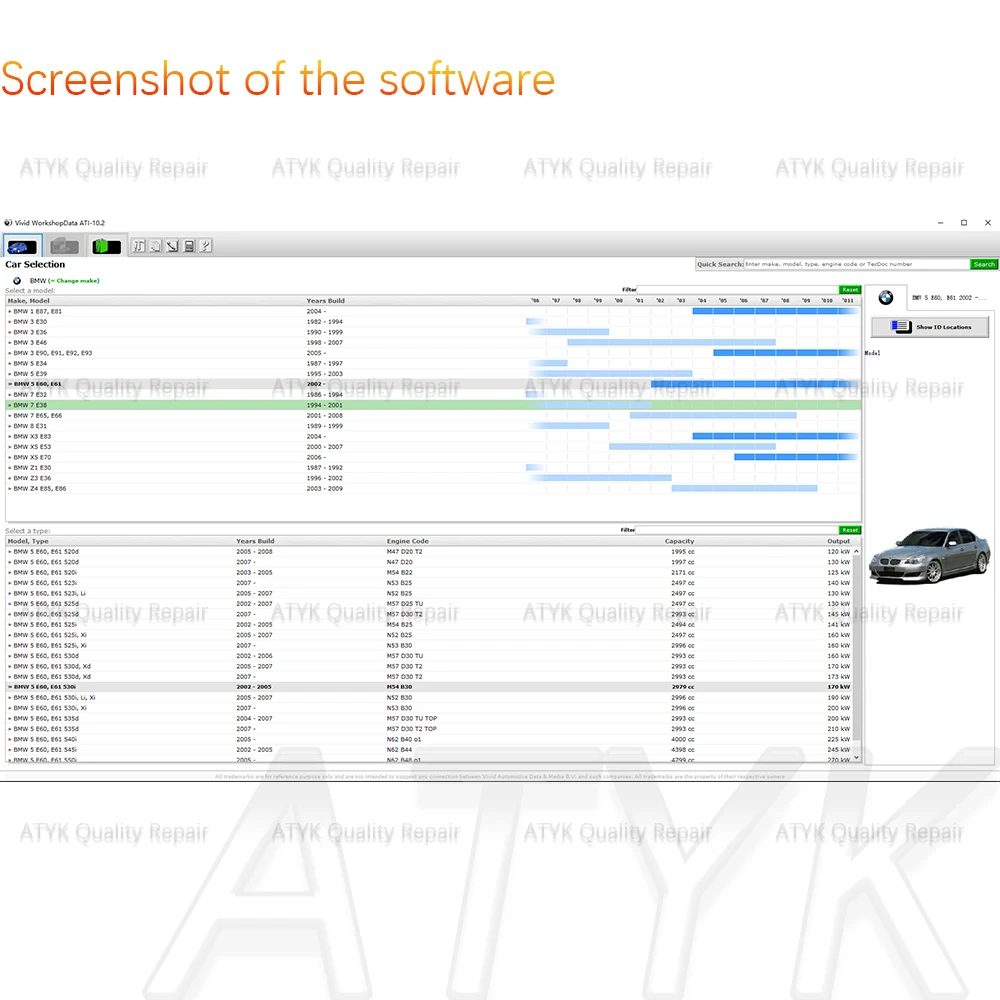Select the BMW 5 E60, E61 523i, Li type
This screenshot has height=1000, width=1000.
coord(429,593)
